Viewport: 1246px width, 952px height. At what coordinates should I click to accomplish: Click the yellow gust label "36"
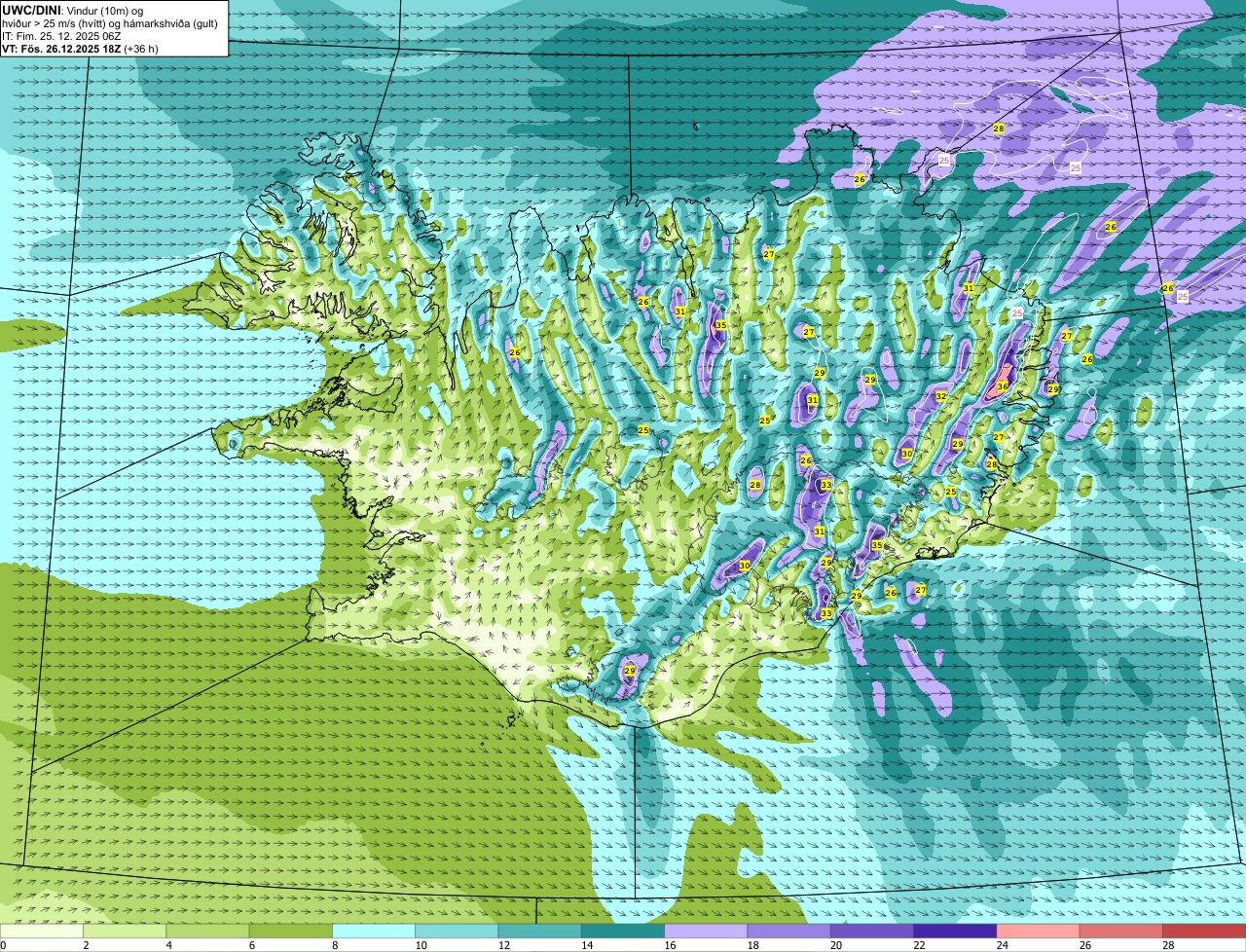(x=1003, y=386)
